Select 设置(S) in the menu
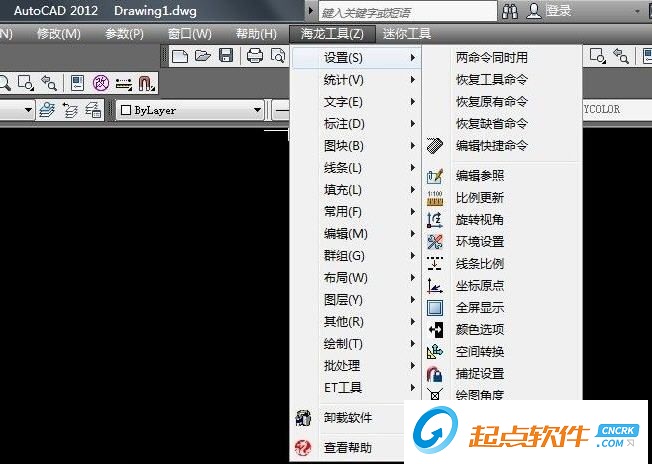This screenshot has height=464, width=652. (356, 58)
